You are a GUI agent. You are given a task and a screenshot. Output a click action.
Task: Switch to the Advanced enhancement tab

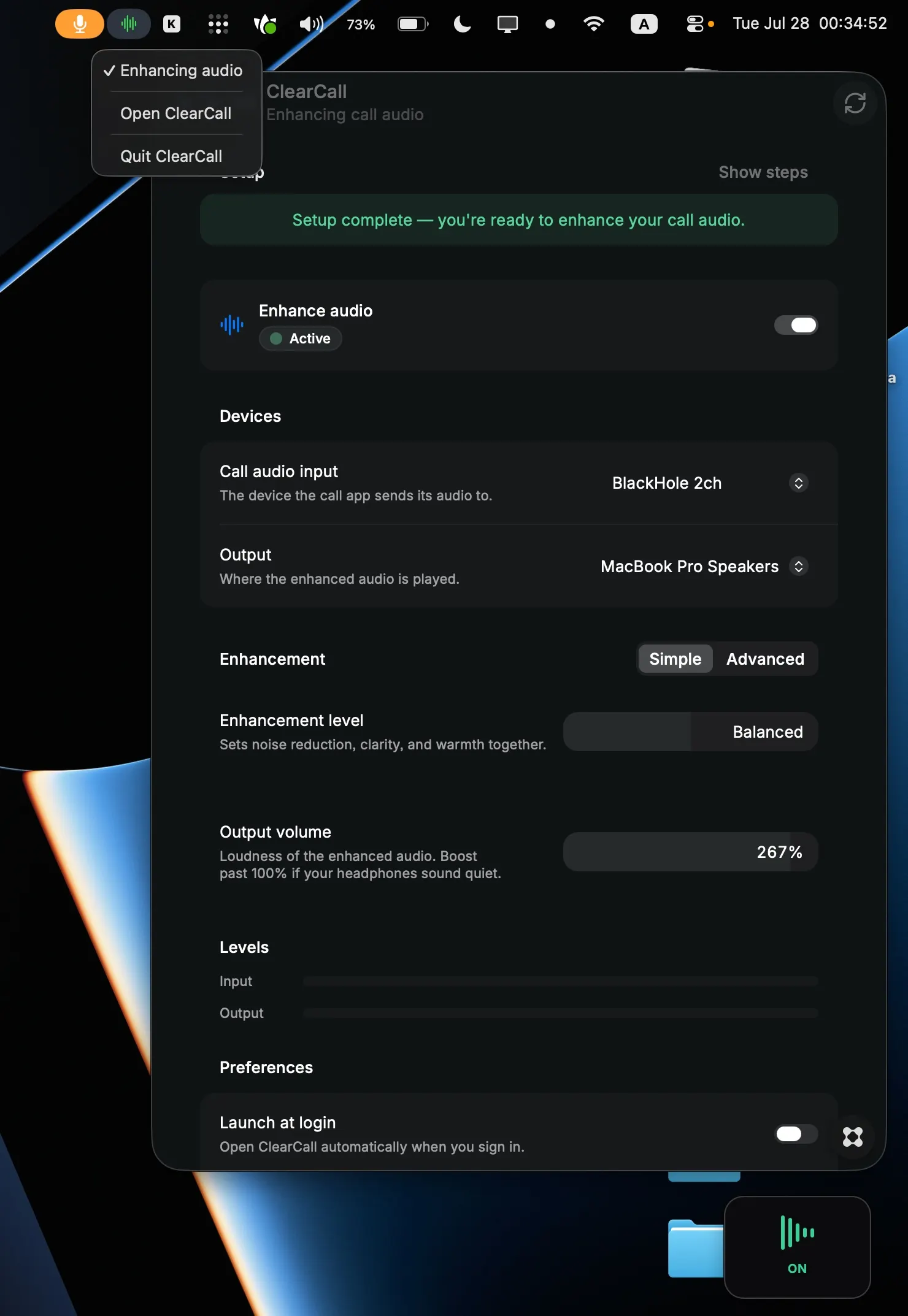tap(765, 659)
